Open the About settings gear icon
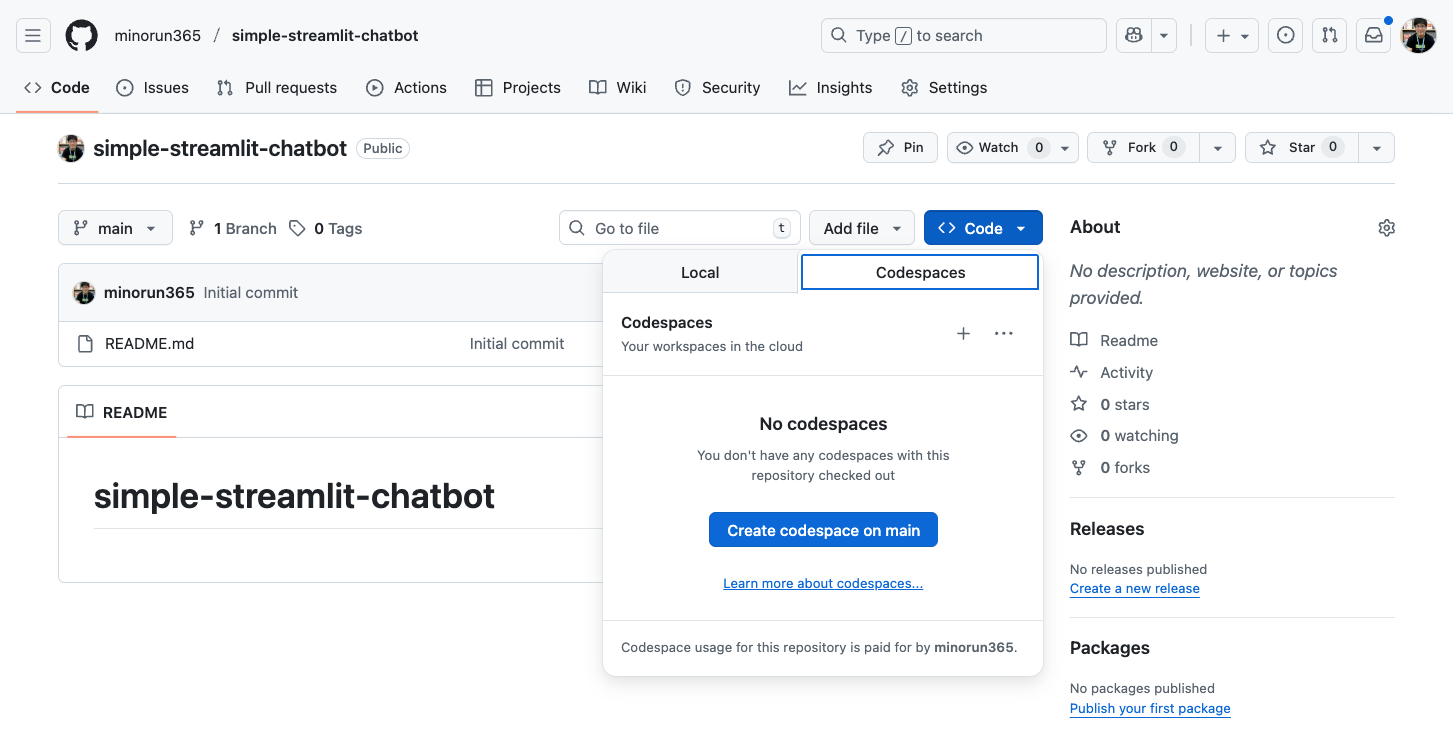Screen dimensions: 1453x739 [1386, 228]
